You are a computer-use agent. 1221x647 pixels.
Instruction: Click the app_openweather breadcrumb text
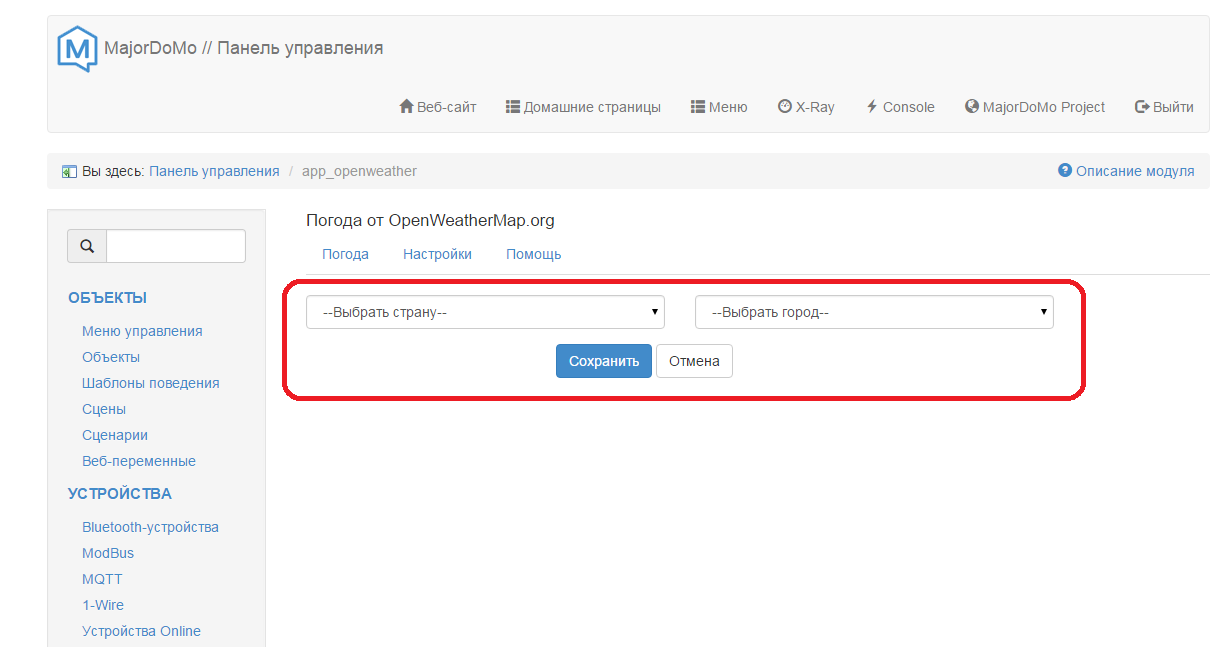pos(359,171)
